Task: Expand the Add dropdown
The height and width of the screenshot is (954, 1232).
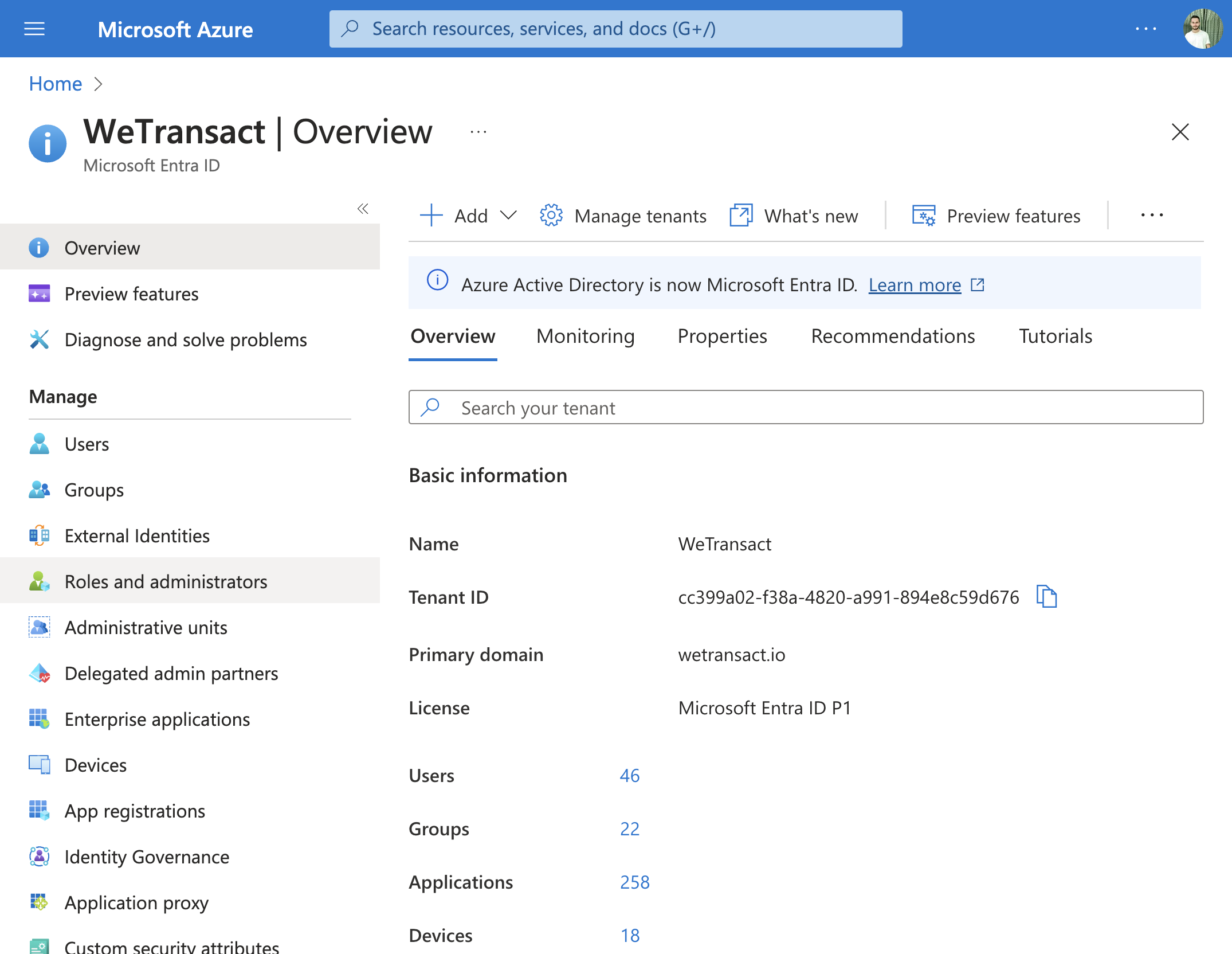Action: point(469,216)
